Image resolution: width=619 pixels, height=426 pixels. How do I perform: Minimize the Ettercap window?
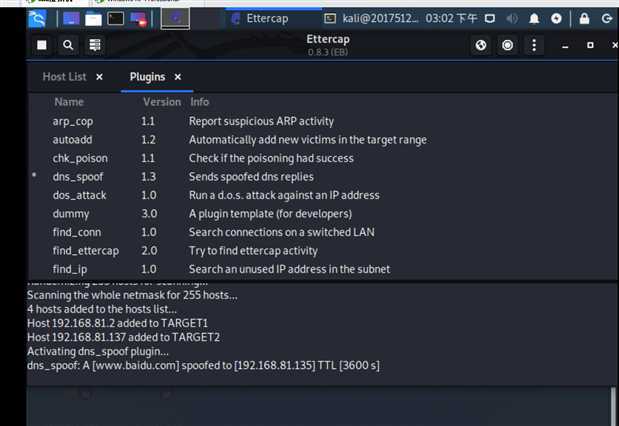coord(565,45)
